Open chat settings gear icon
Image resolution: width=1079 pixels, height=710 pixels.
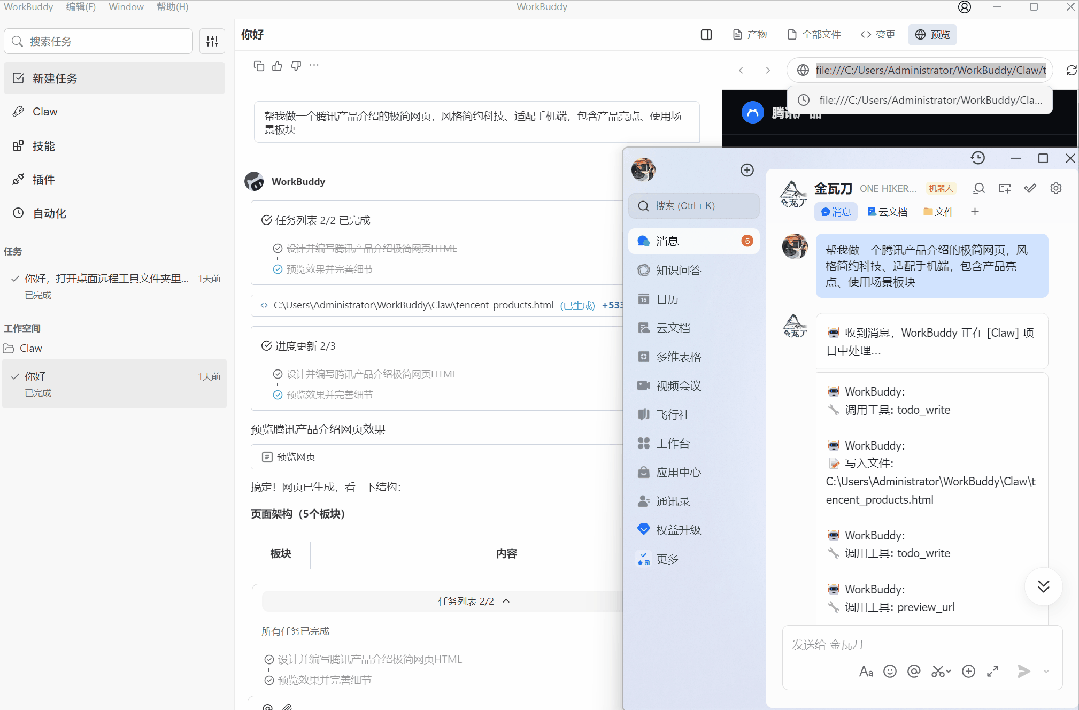[1056, 189]
